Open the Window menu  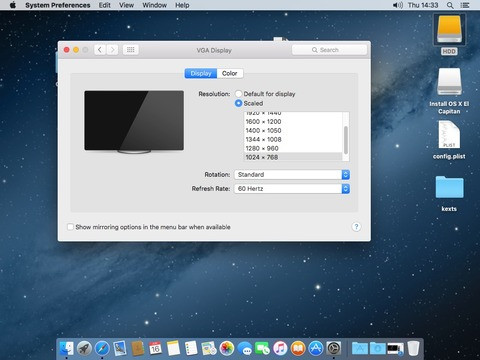point(155,5)
